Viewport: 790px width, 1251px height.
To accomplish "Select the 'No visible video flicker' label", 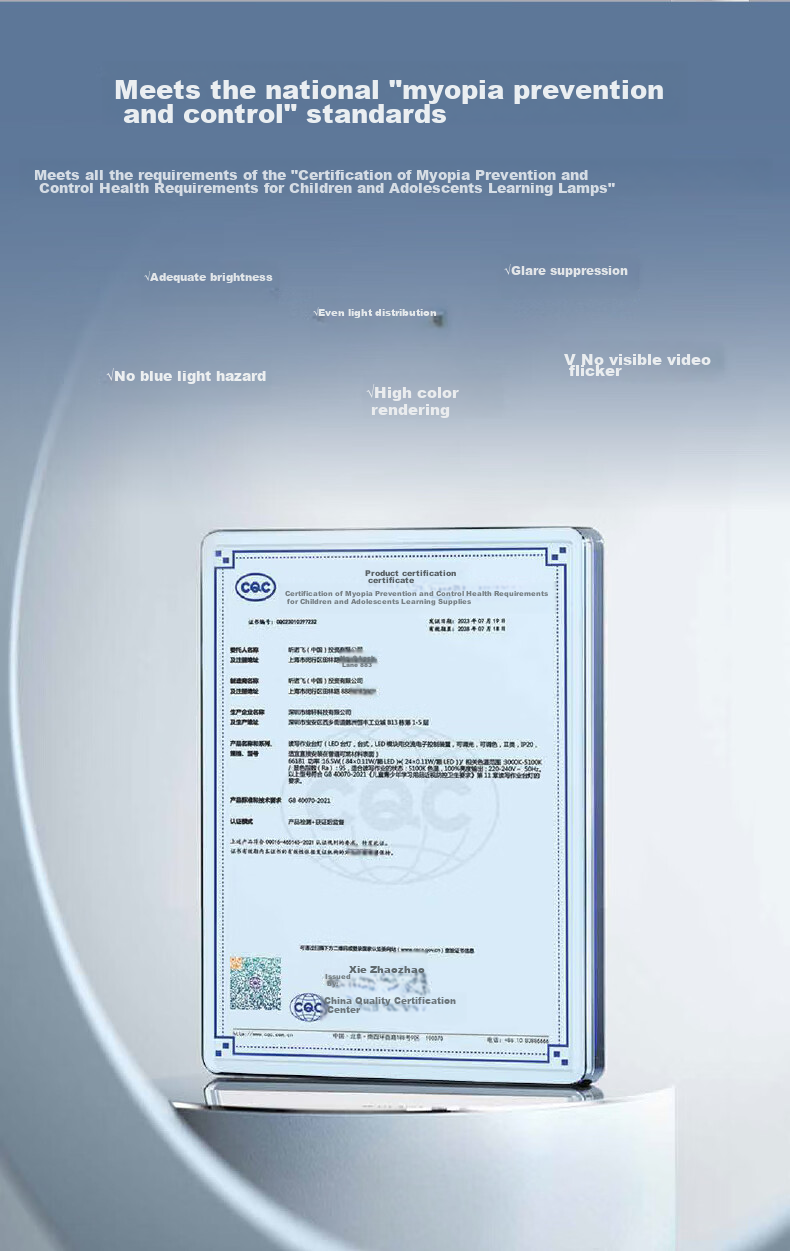I will (637, 365).
